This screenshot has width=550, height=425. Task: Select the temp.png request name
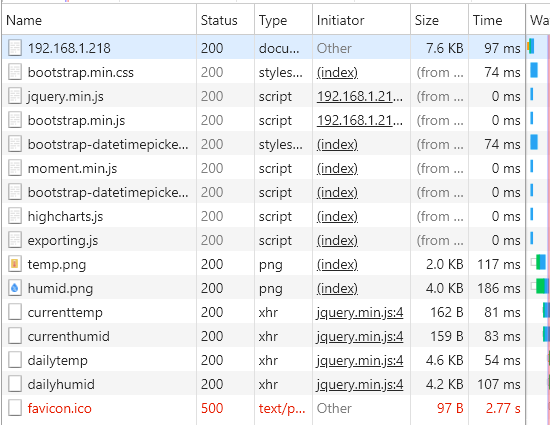(57, 265)
